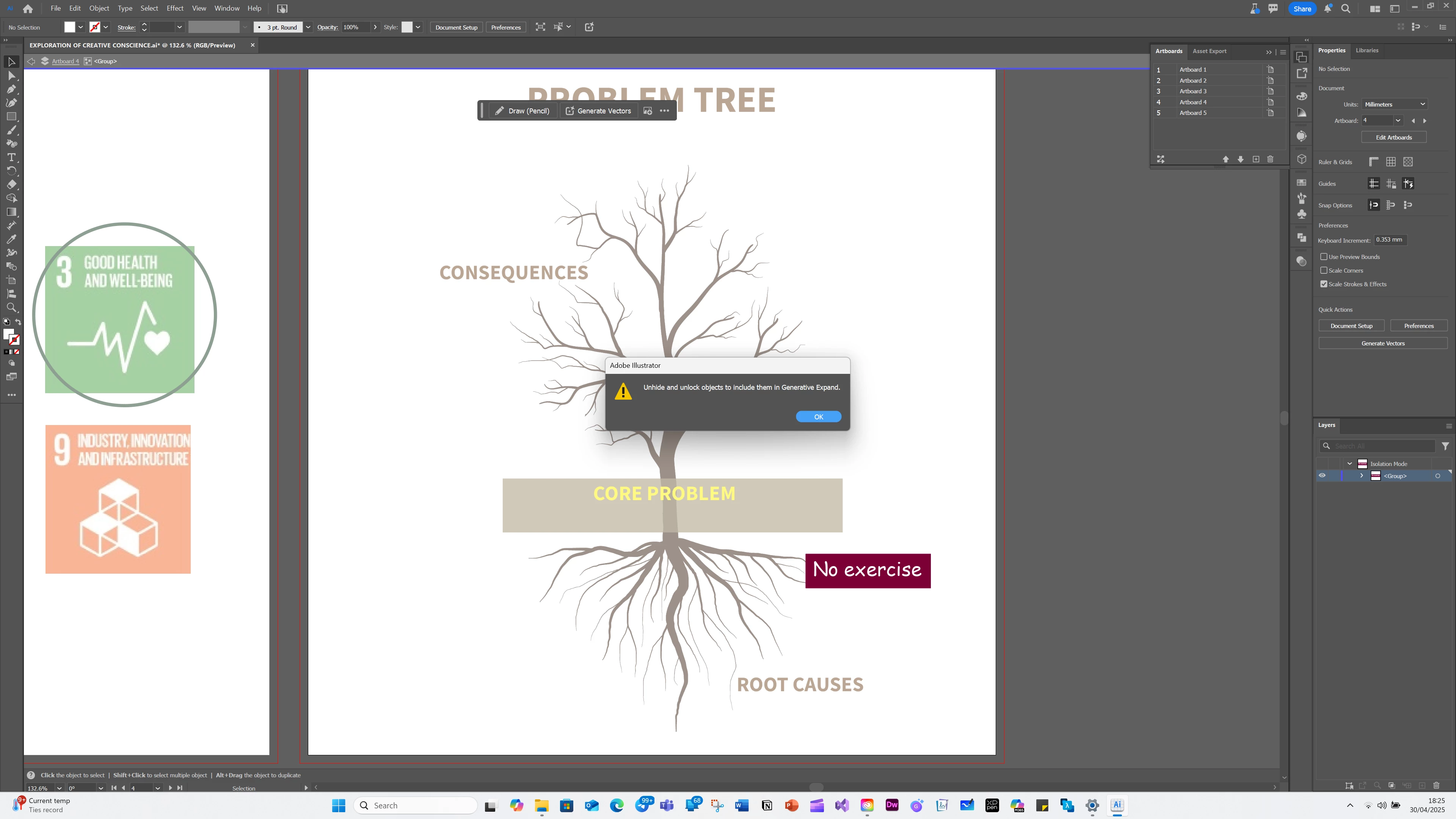Select the Eyedropper tool
1456x819 pixels.
(x=11, y=239)
